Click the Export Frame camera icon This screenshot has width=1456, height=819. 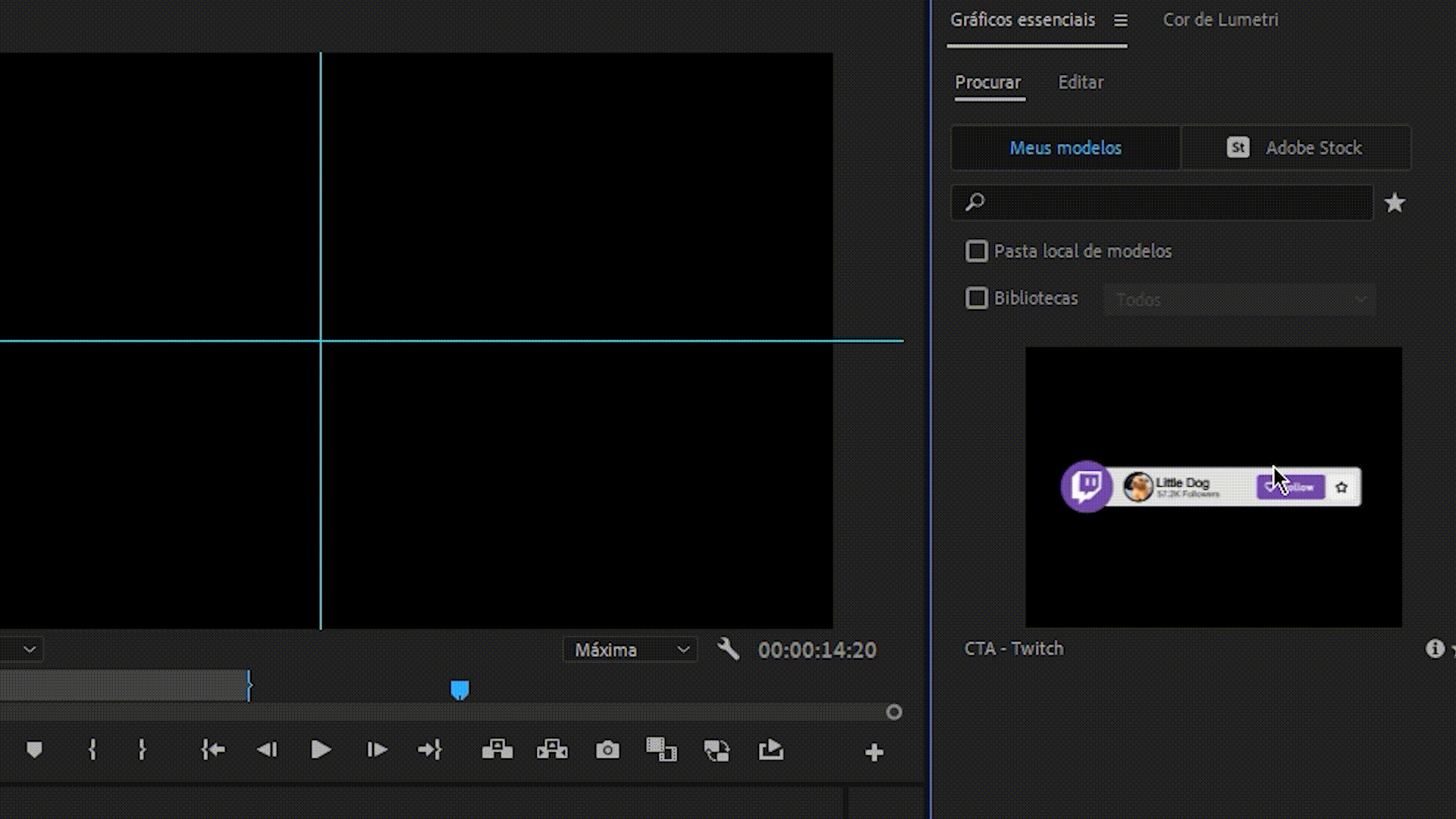coord(607,750)
